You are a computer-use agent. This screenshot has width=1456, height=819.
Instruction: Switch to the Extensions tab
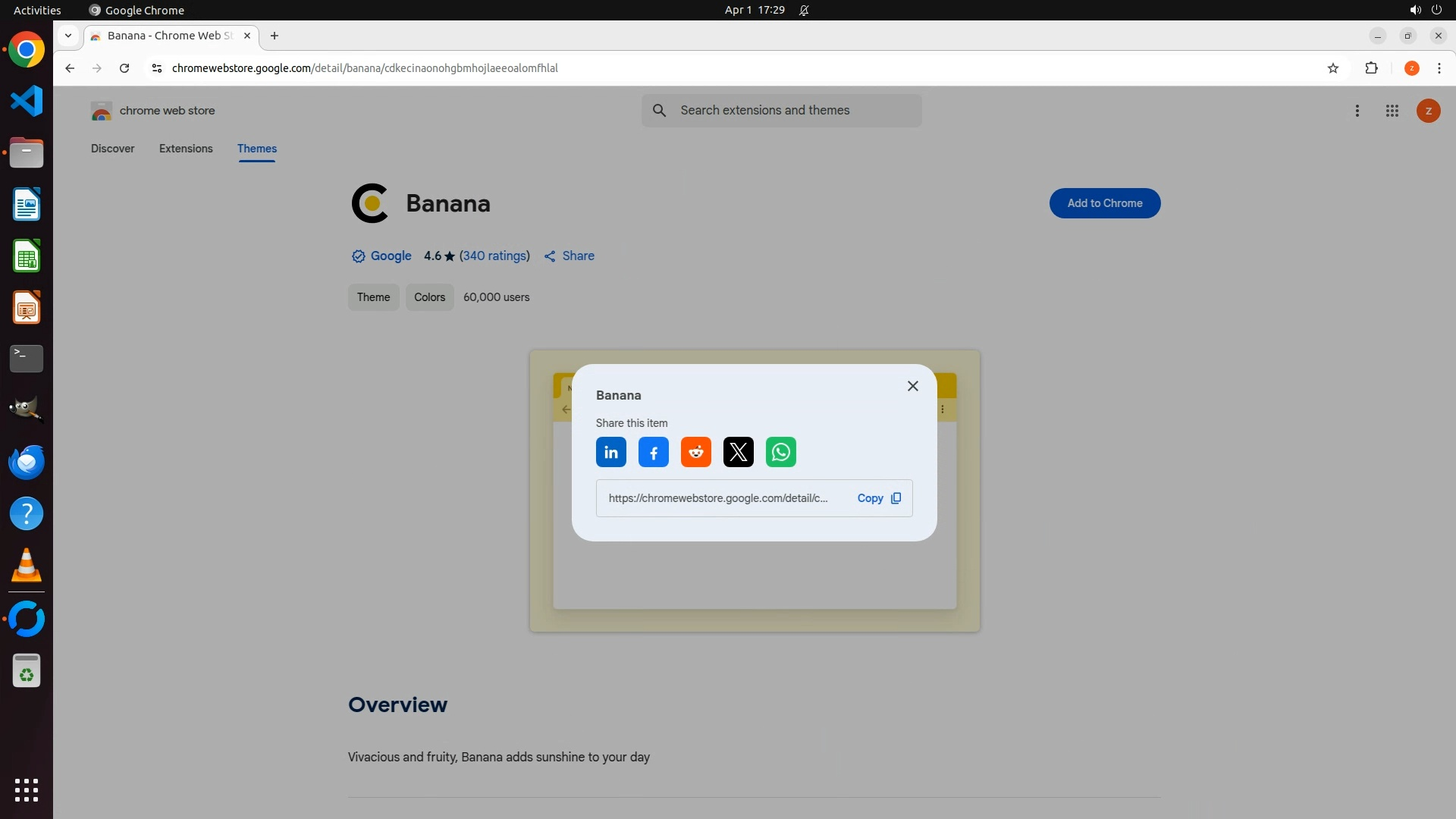pyautogui.click(x=186, y=149)
